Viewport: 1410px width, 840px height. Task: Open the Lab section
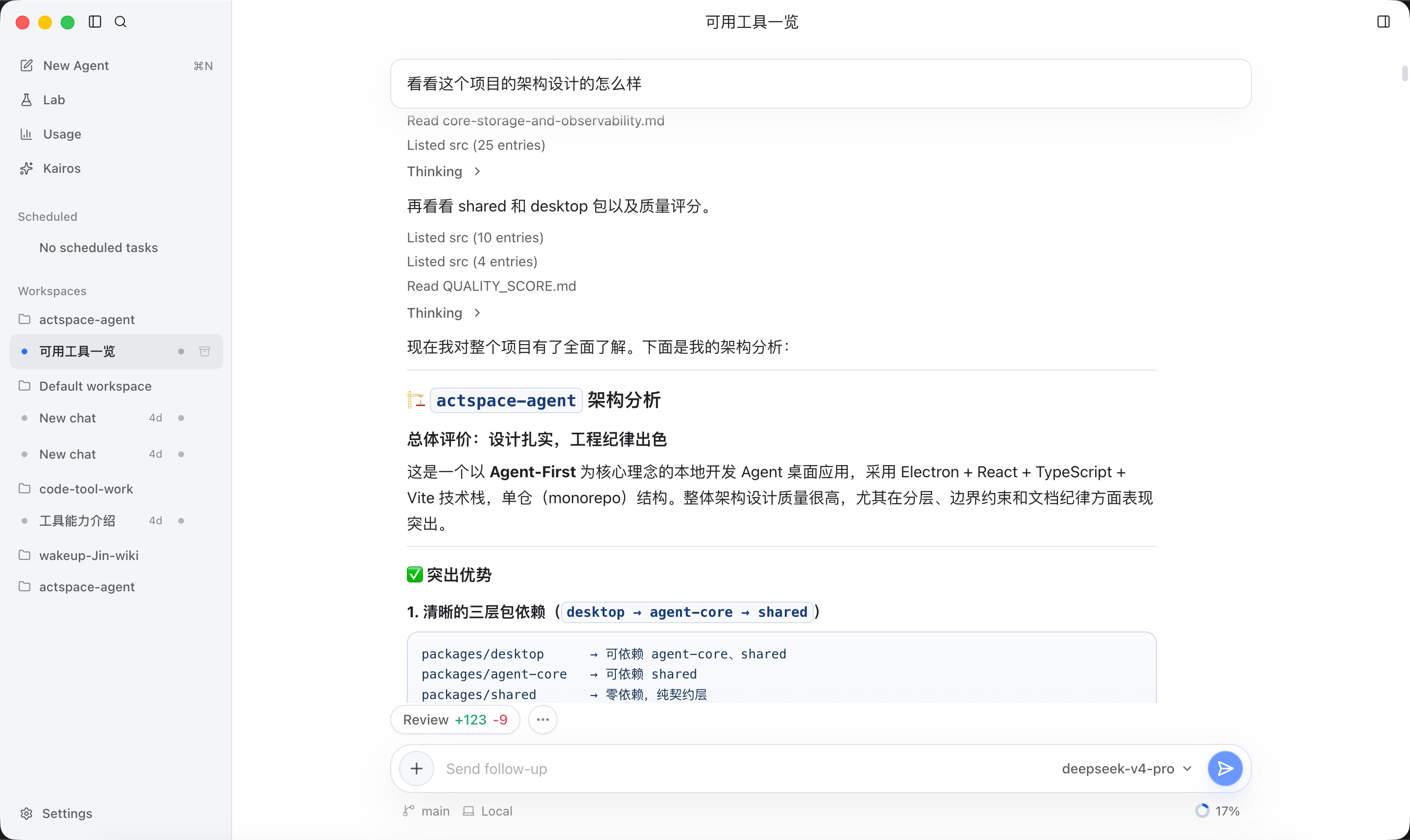[116, 100]
